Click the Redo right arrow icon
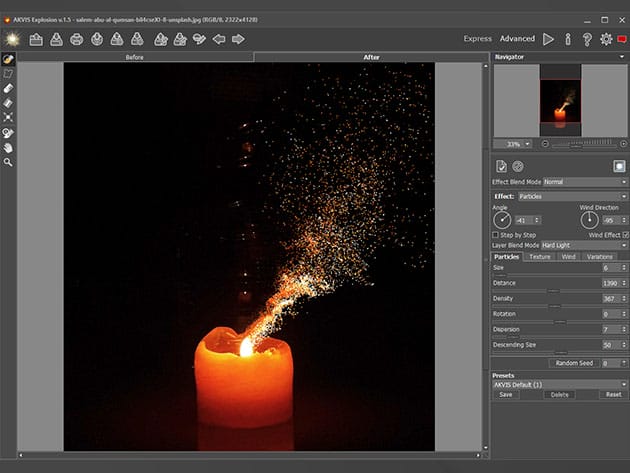The image size is (630, 473). (x=238, y=39)
